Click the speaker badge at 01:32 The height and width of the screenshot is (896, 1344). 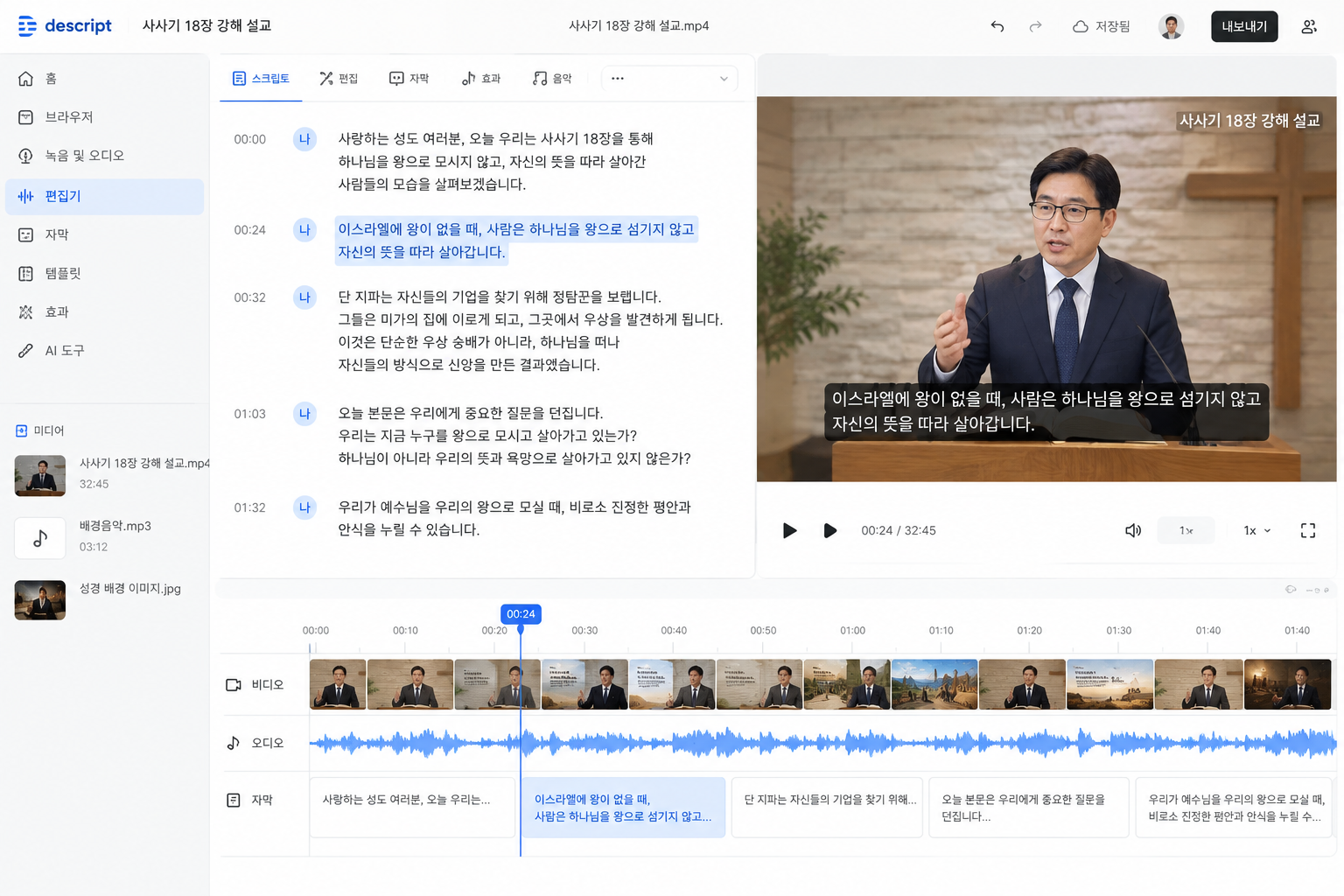(304, 507)
